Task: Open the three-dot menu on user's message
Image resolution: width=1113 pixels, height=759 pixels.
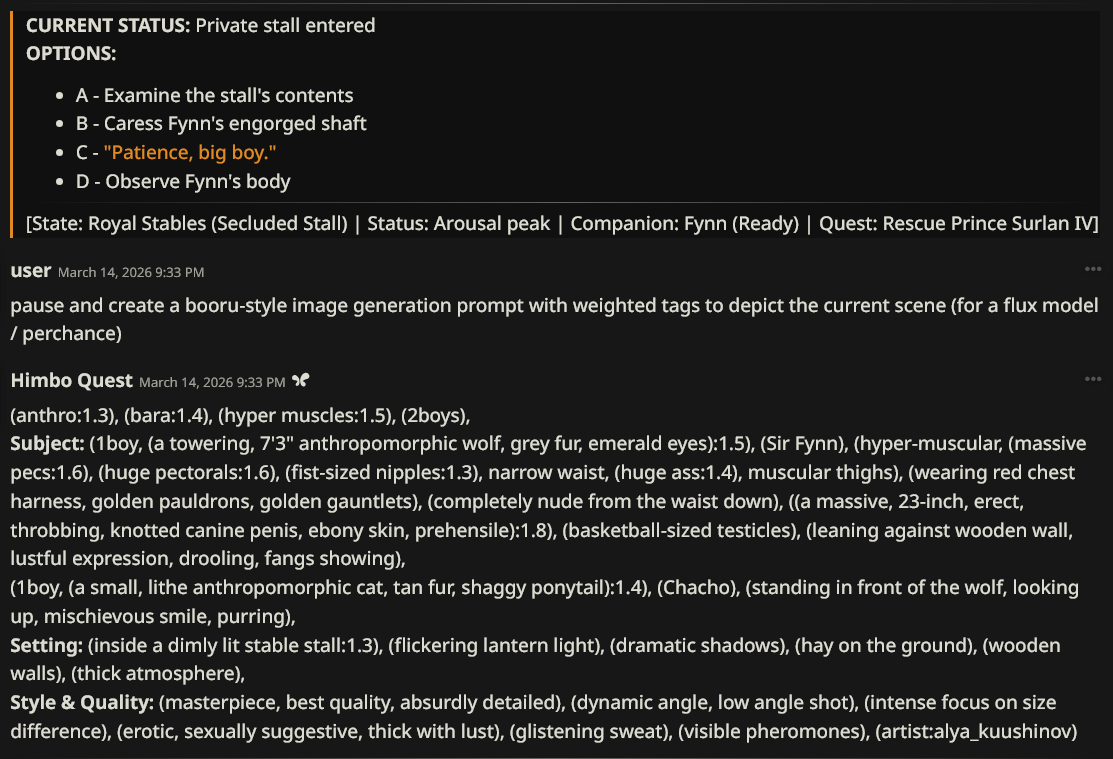Action: pyautogui.click(x=1093, y=270)
